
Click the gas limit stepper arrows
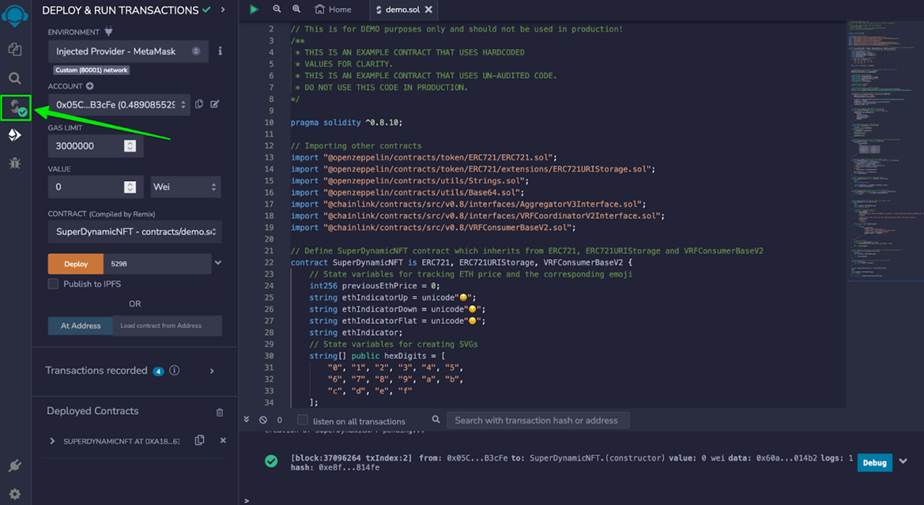130,146
